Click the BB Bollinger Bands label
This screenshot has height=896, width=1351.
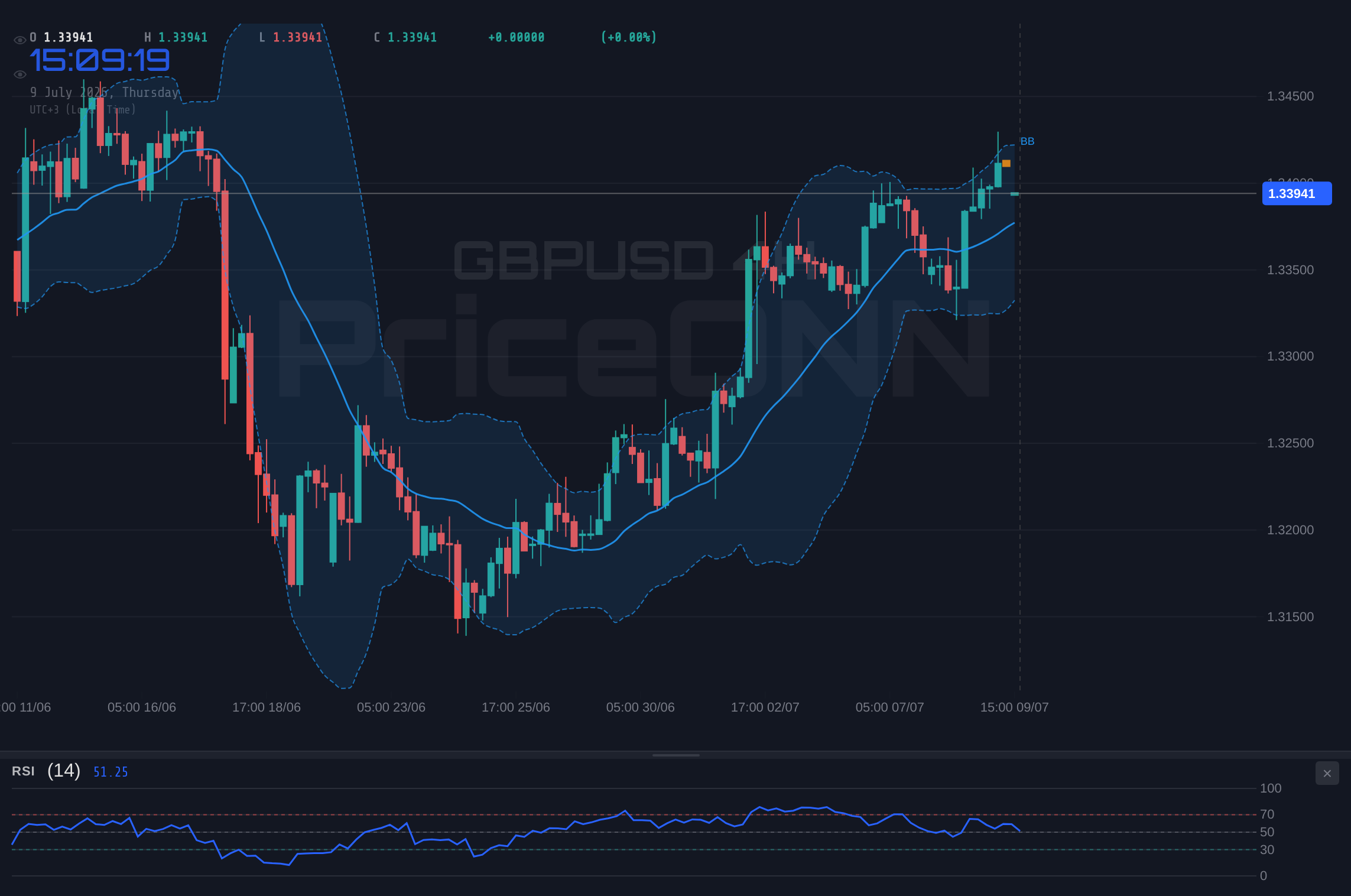1027,141
